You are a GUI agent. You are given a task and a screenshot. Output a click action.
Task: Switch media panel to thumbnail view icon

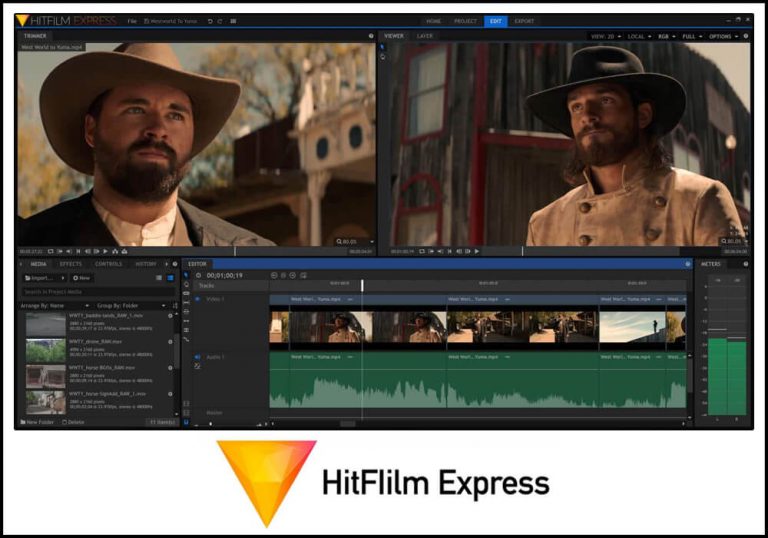(170, 278)
